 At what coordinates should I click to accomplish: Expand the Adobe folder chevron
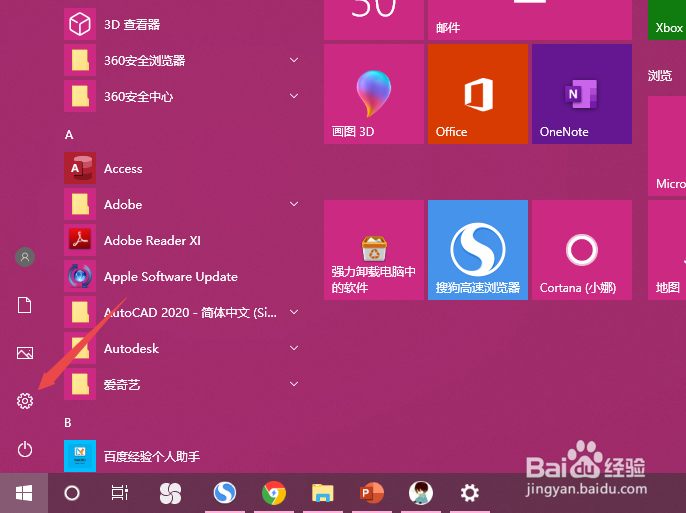point(294,204)
